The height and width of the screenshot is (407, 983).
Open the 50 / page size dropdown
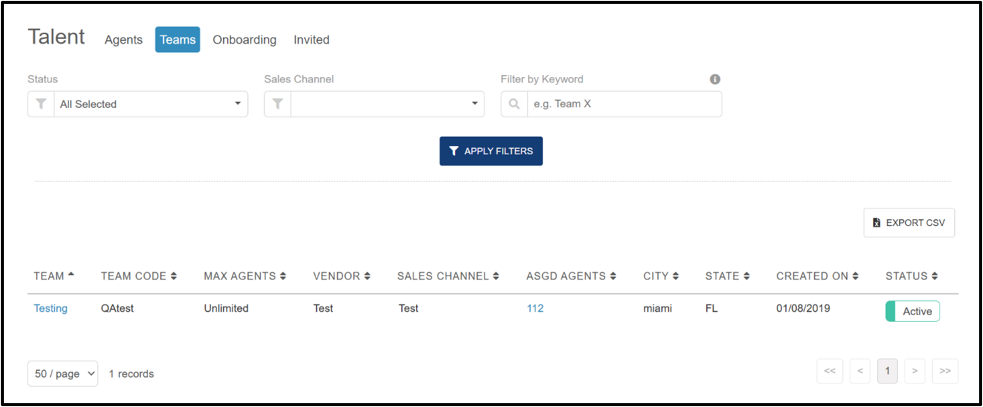coord(63,374)
